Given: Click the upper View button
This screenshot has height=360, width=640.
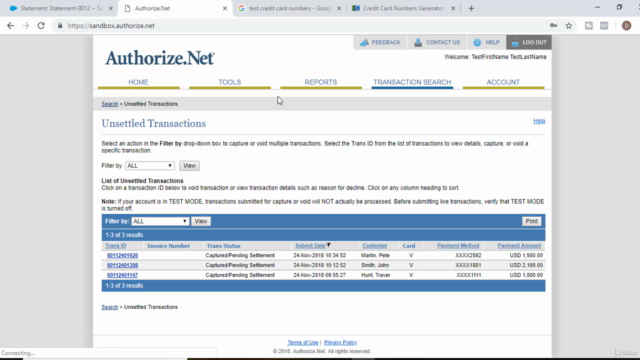Looking at the screenshot, I should (189, 166).
